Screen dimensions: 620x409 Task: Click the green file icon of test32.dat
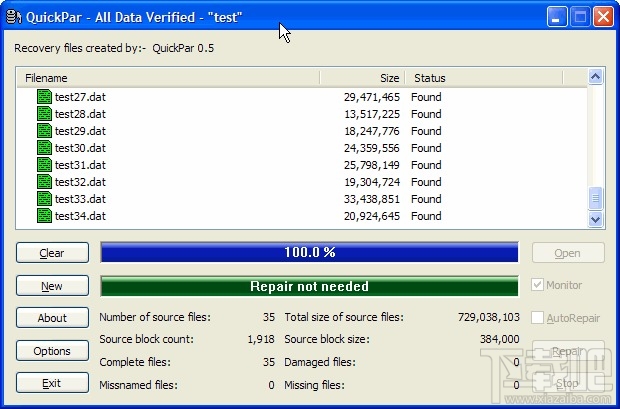[44, 182]
